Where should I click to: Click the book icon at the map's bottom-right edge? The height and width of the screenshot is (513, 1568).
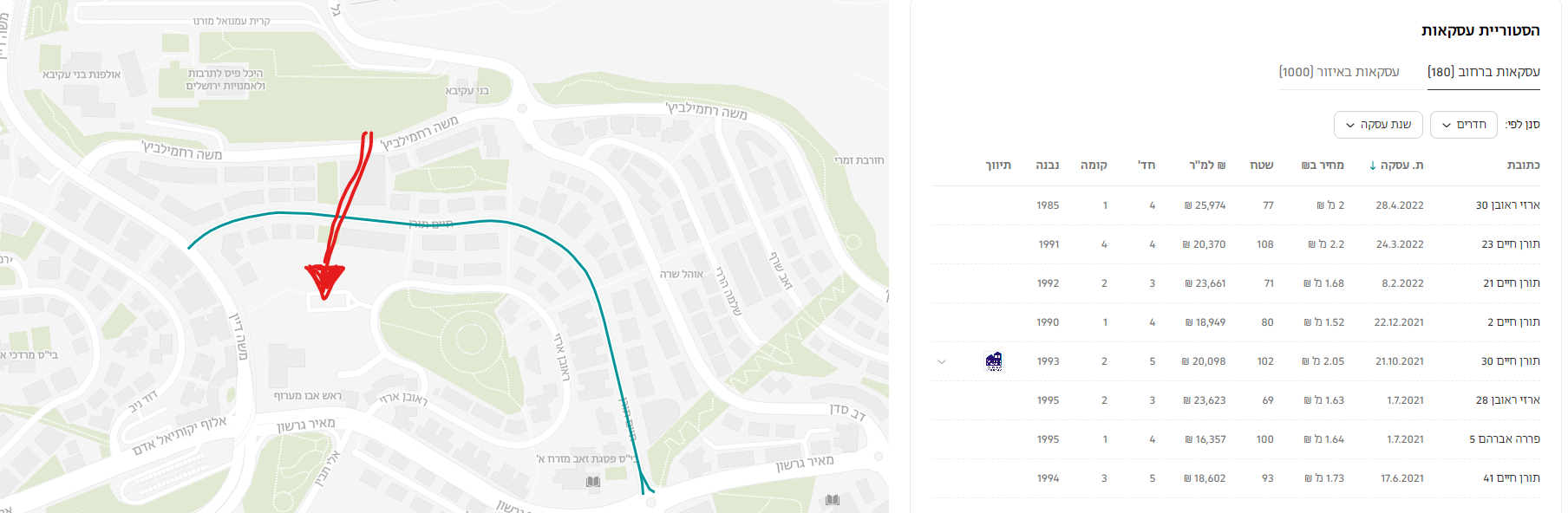[x=833, y=500]
